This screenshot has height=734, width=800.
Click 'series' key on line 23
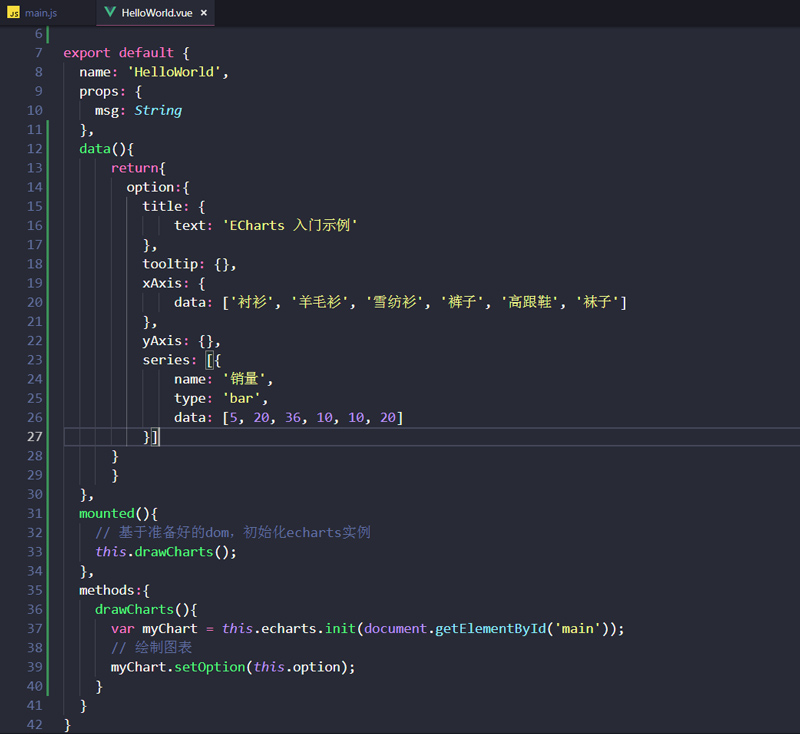(x=166, y=360)
